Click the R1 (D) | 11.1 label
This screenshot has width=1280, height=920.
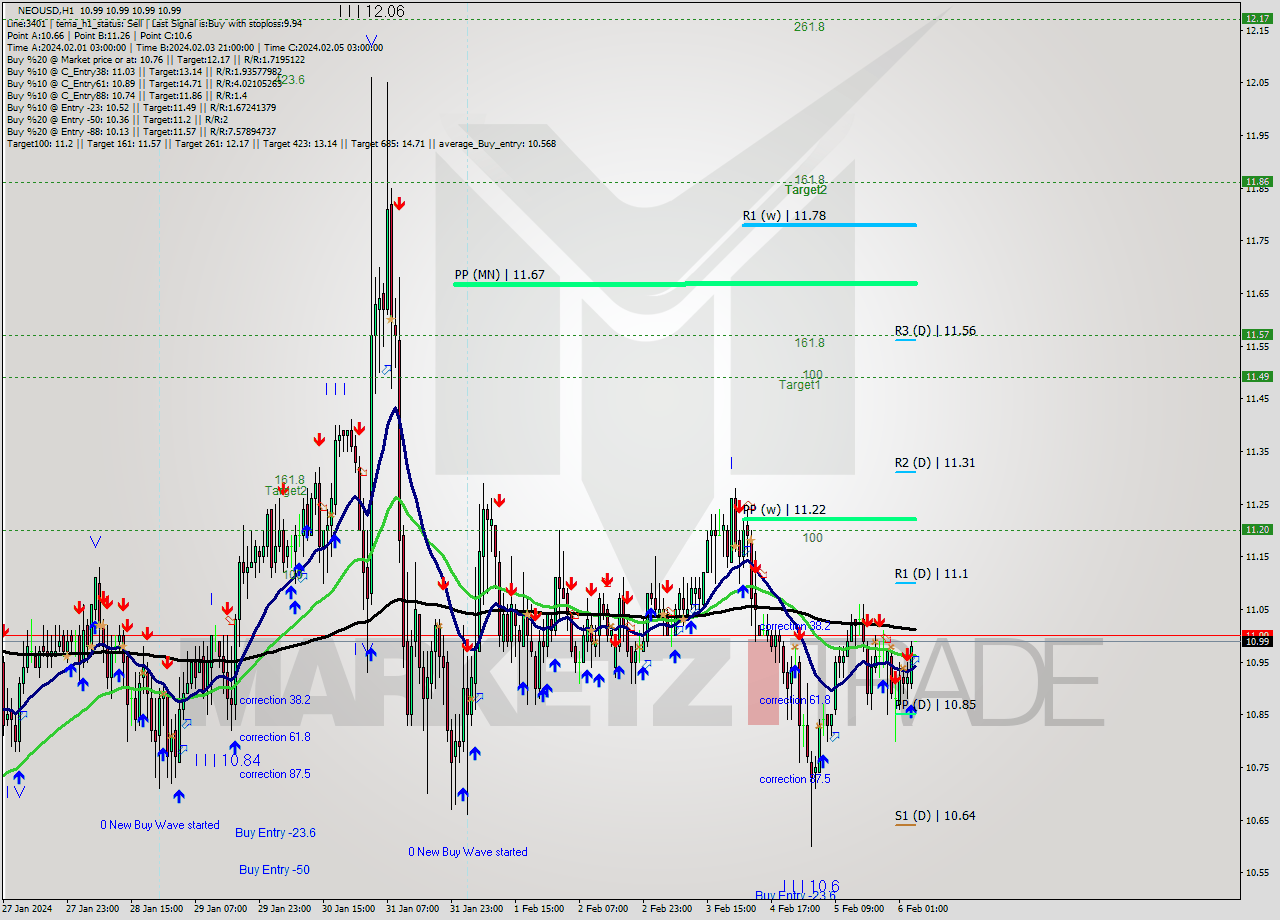coord(931,573)
